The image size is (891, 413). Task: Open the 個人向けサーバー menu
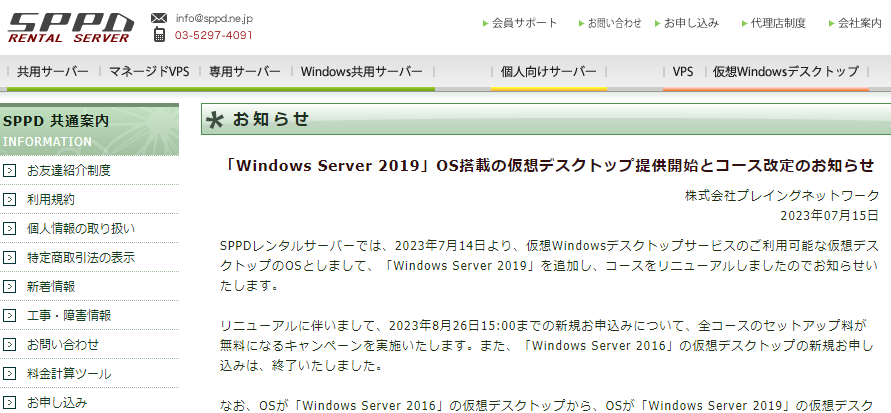(548, 72)
